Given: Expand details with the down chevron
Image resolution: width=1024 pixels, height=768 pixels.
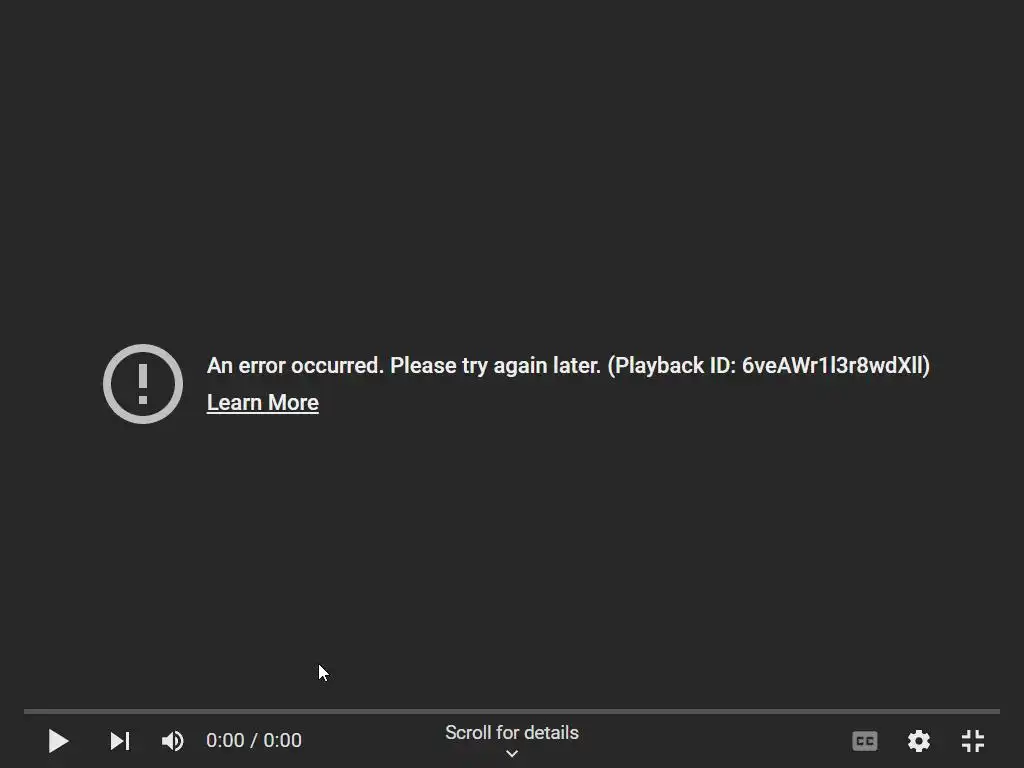Looking at the screenshot, I should [512, 754].
